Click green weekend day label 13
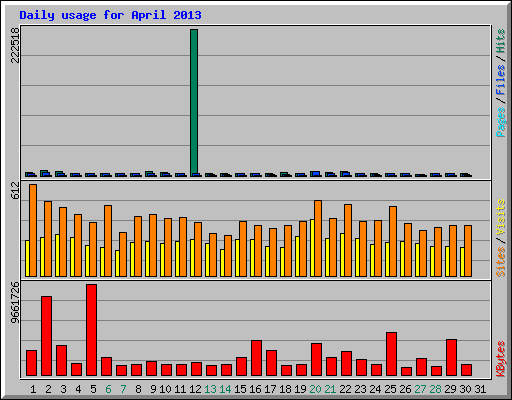This screenshot has width=512, height=400. 210,389
